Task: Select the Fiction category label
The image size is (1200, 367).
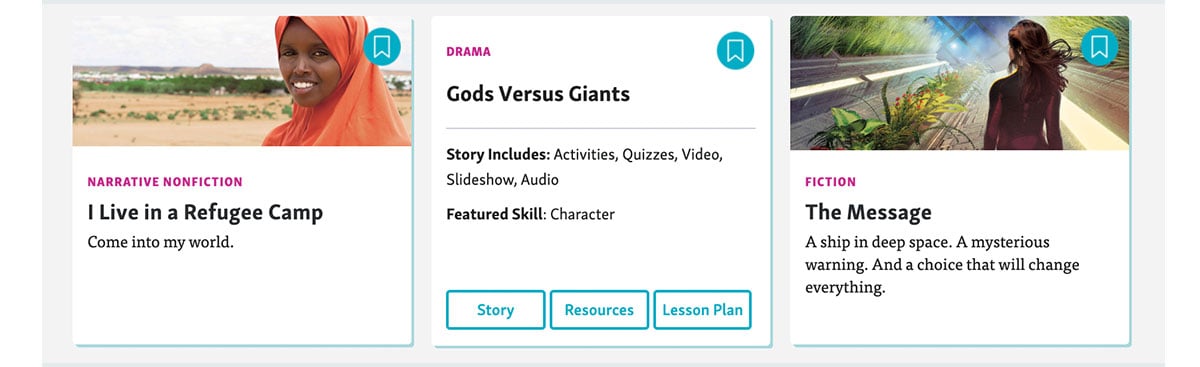Action: (x=830, y=182)
